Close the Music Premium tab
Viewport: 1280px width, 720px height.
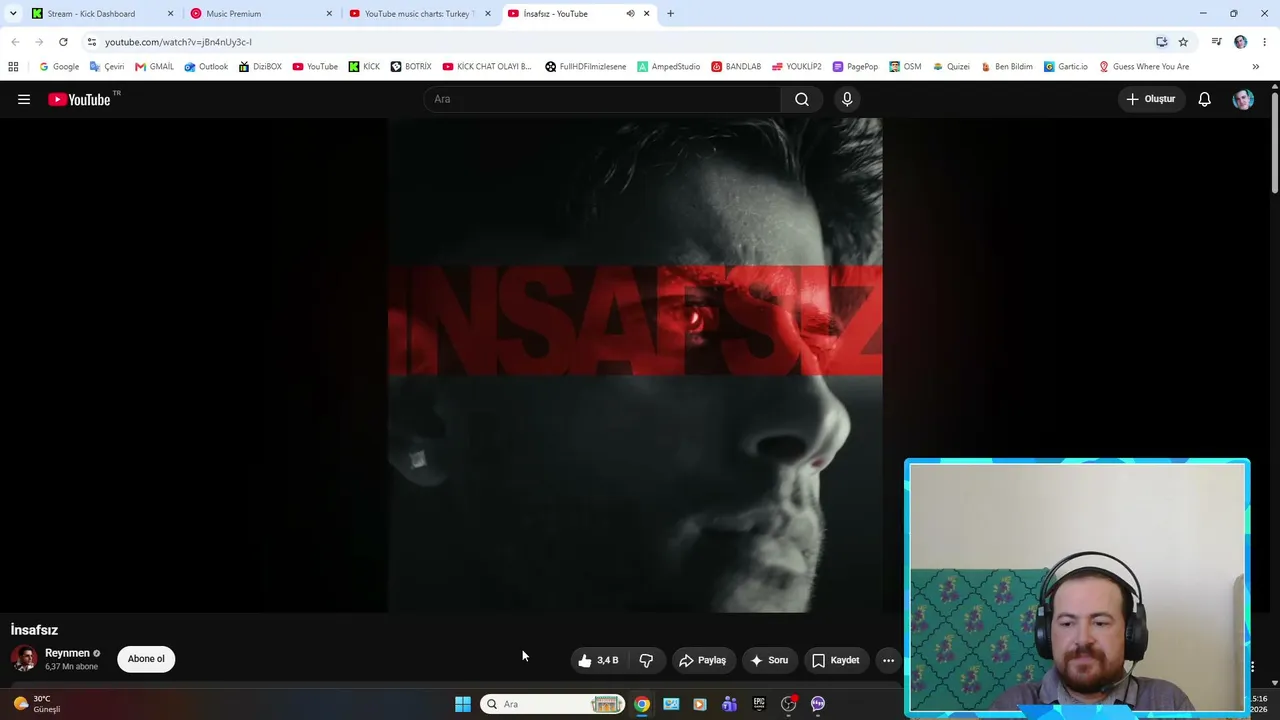[329, 14]
